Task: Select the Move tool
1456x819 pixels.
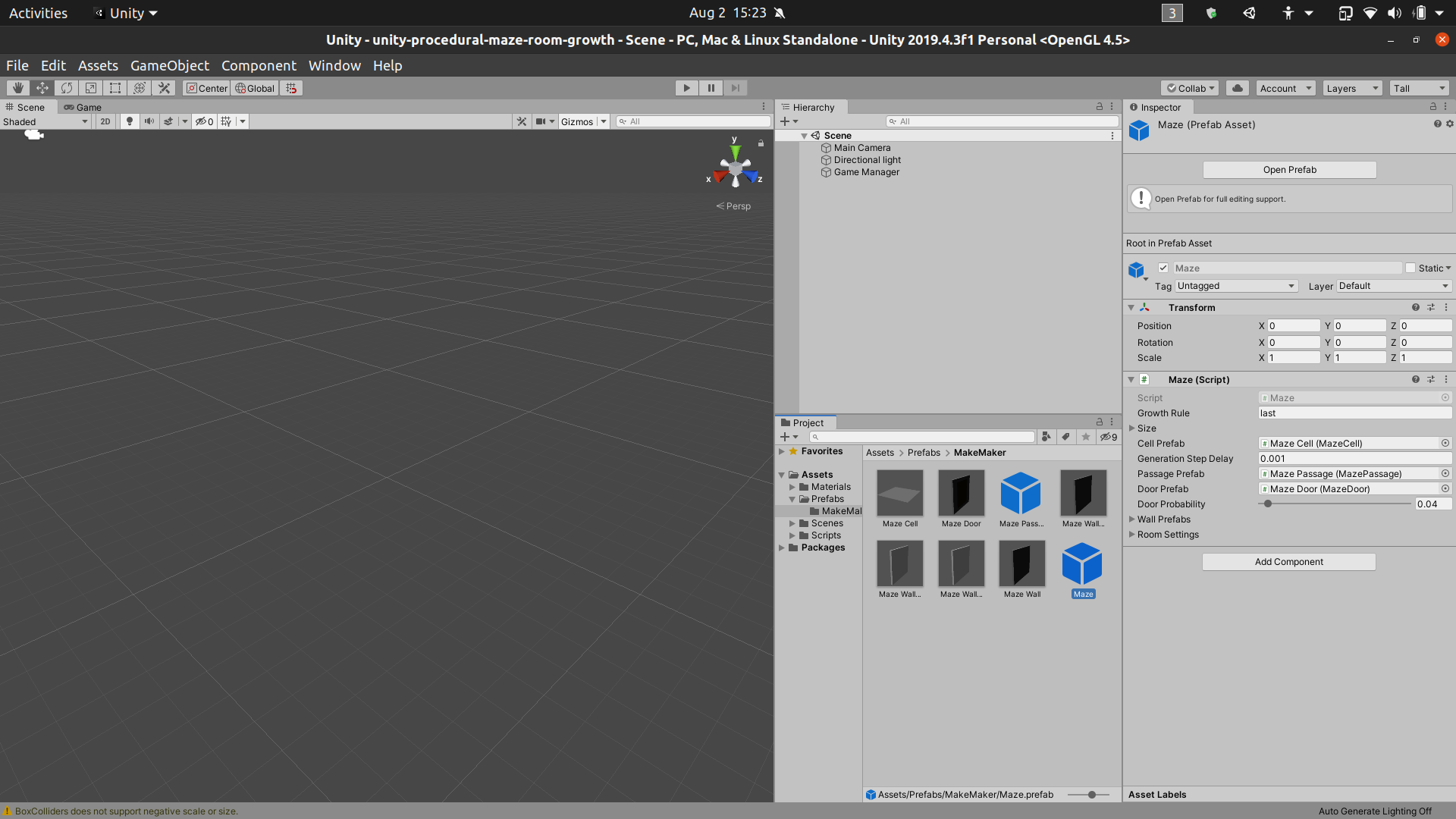Action: pyautogui.click(x=42, y=88)
